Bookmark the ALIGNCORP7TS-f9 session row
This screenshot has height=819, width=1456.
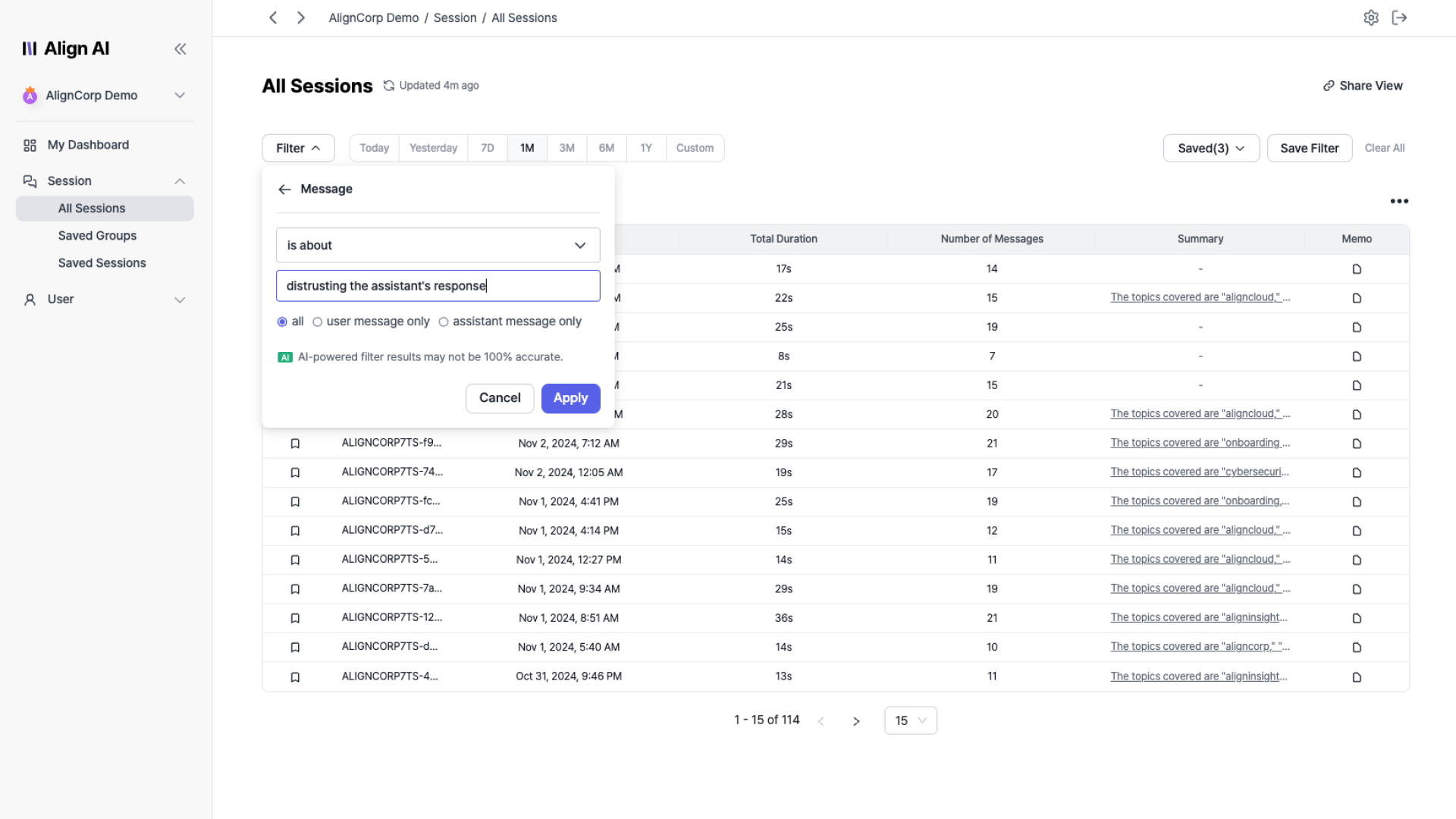(295, 443)
